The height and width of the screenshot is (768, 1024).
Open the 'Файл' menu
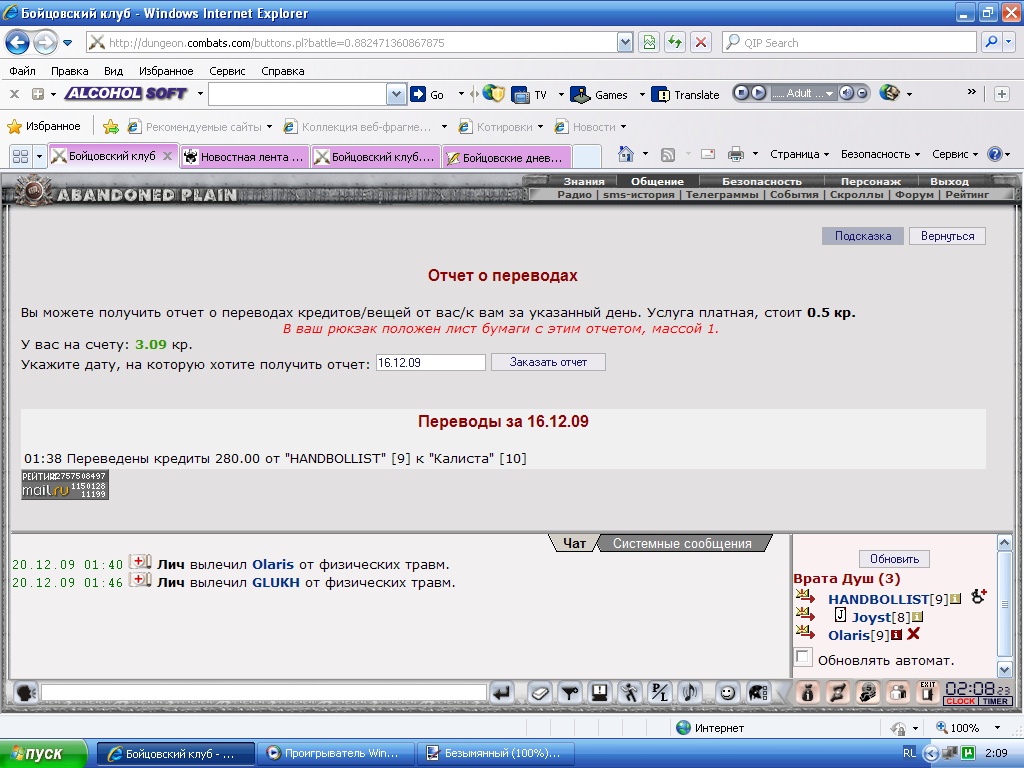(x=22, y=71)
